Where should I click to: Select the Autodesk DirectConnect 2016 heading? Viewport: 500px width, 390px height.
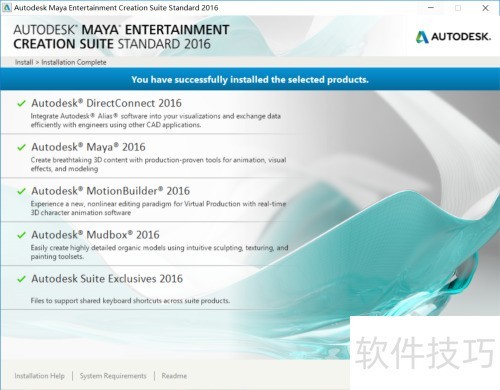click(x=106, y=103)
